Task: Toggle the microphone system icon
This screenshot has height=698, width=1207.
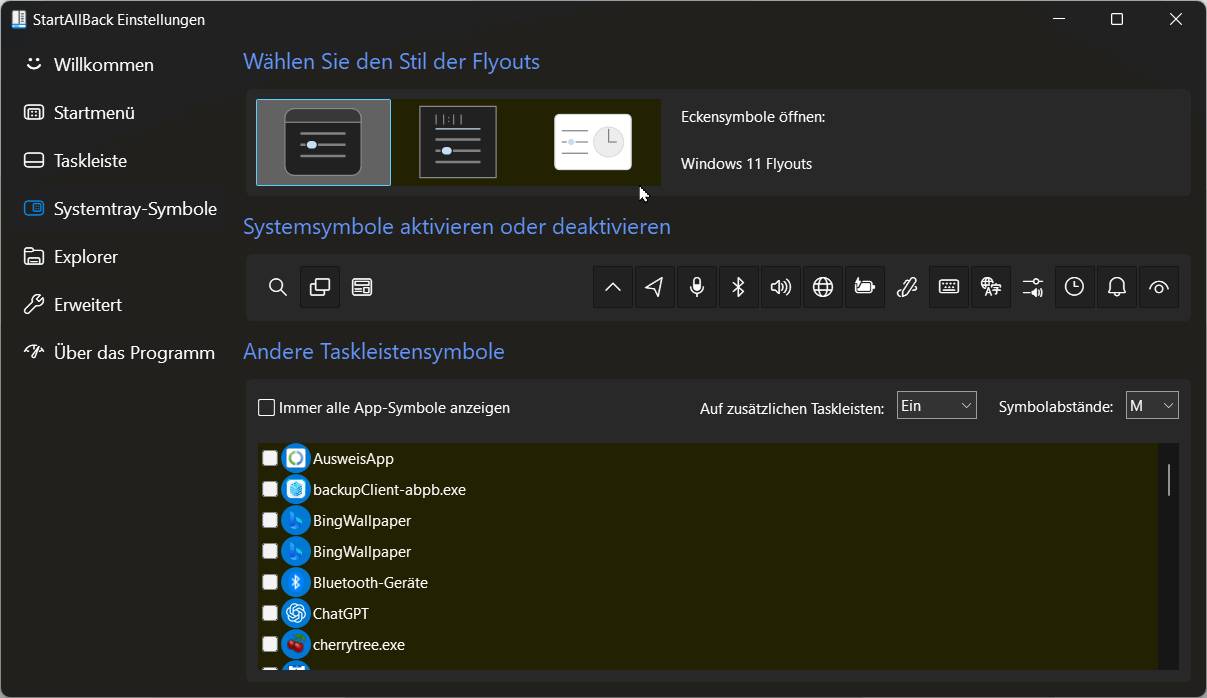Action: (697, 287)
